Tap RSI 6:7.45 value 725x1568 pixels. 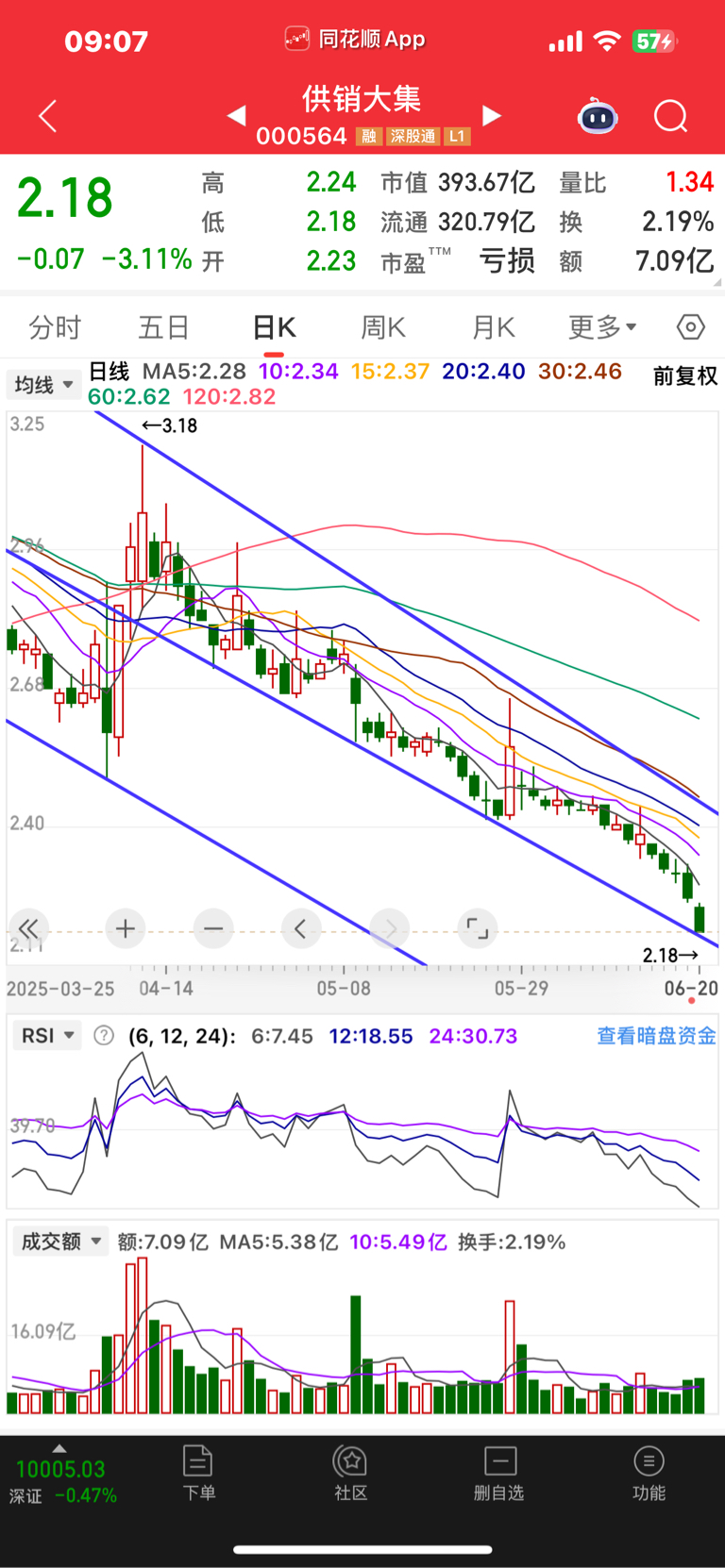(282, 1036)
